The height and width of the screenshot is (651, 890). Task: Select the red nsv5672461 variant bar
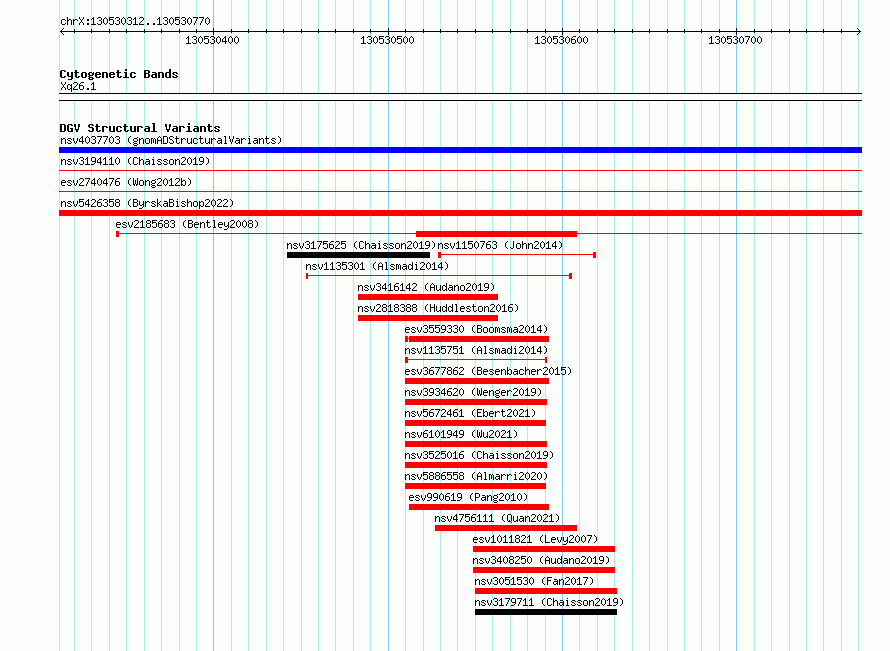476,423
